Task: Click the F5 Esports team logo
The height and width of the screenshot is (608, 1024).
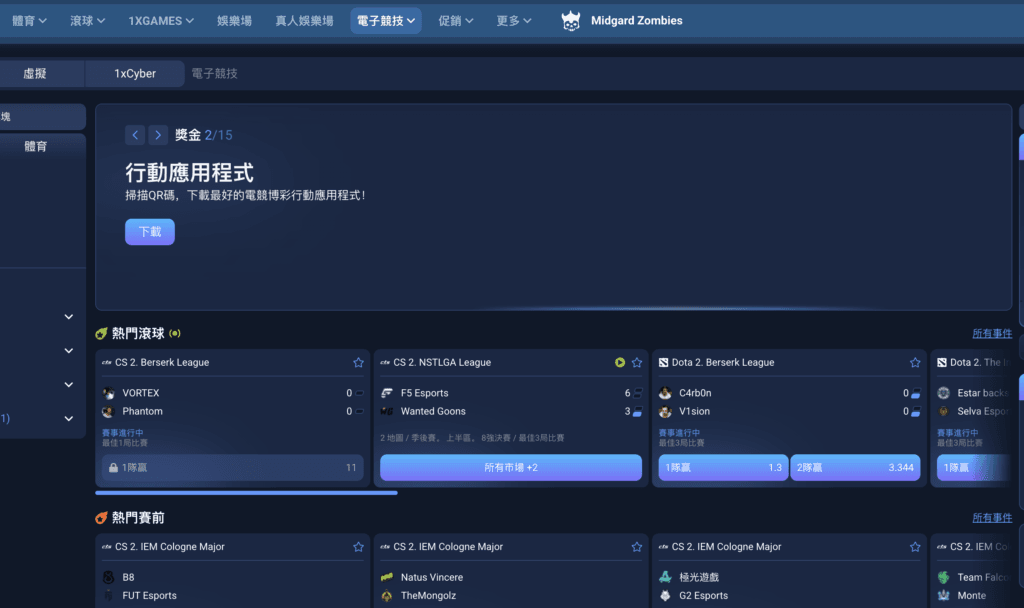Action: tap(387, 393)
